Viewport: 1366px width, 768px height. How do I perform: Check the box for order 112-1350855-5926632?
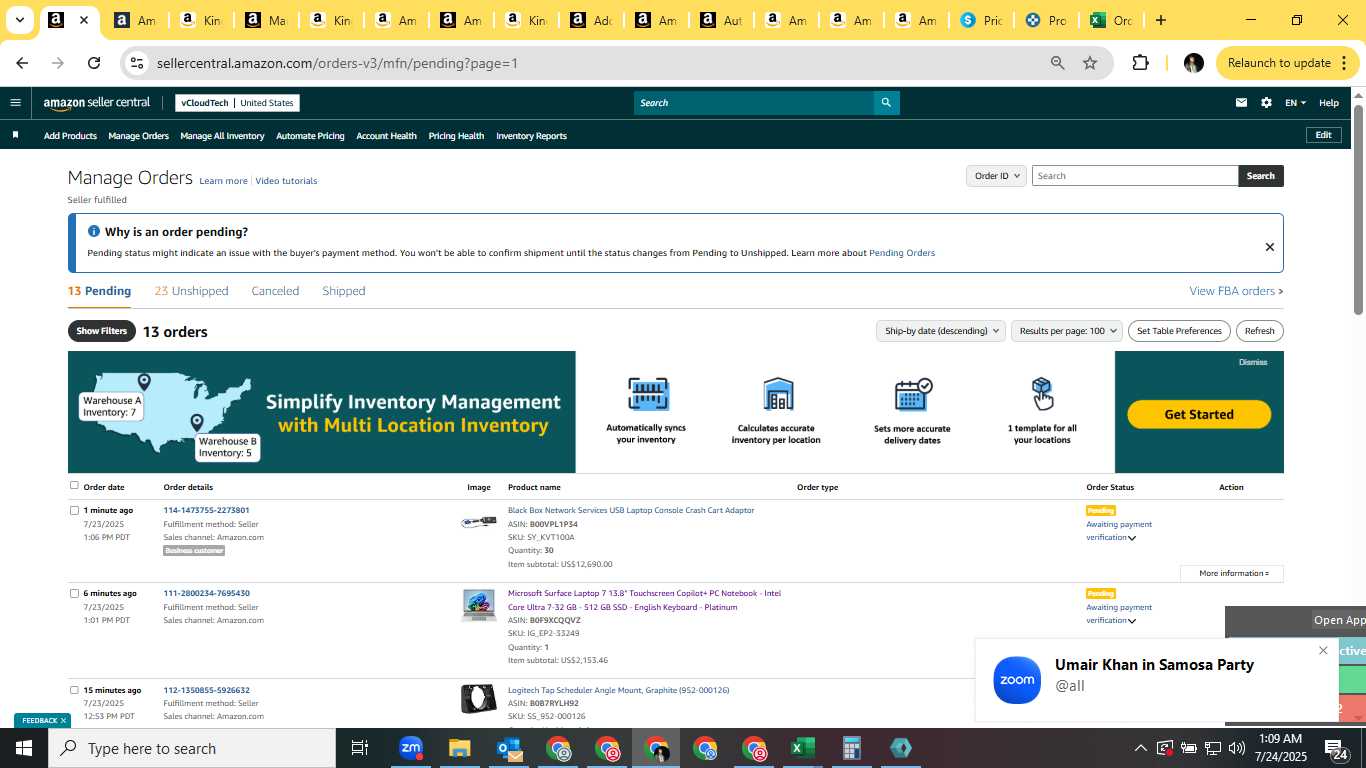[x=74, y=690]
